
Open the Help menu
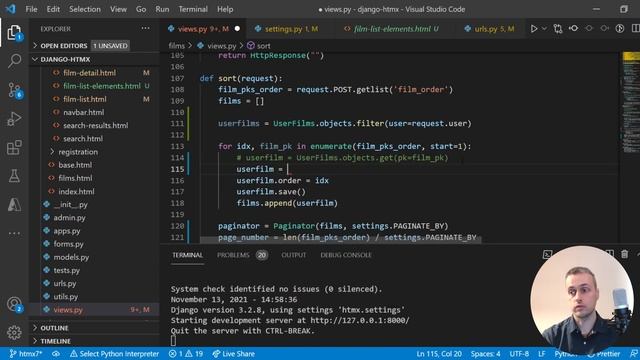pos(225,9)
